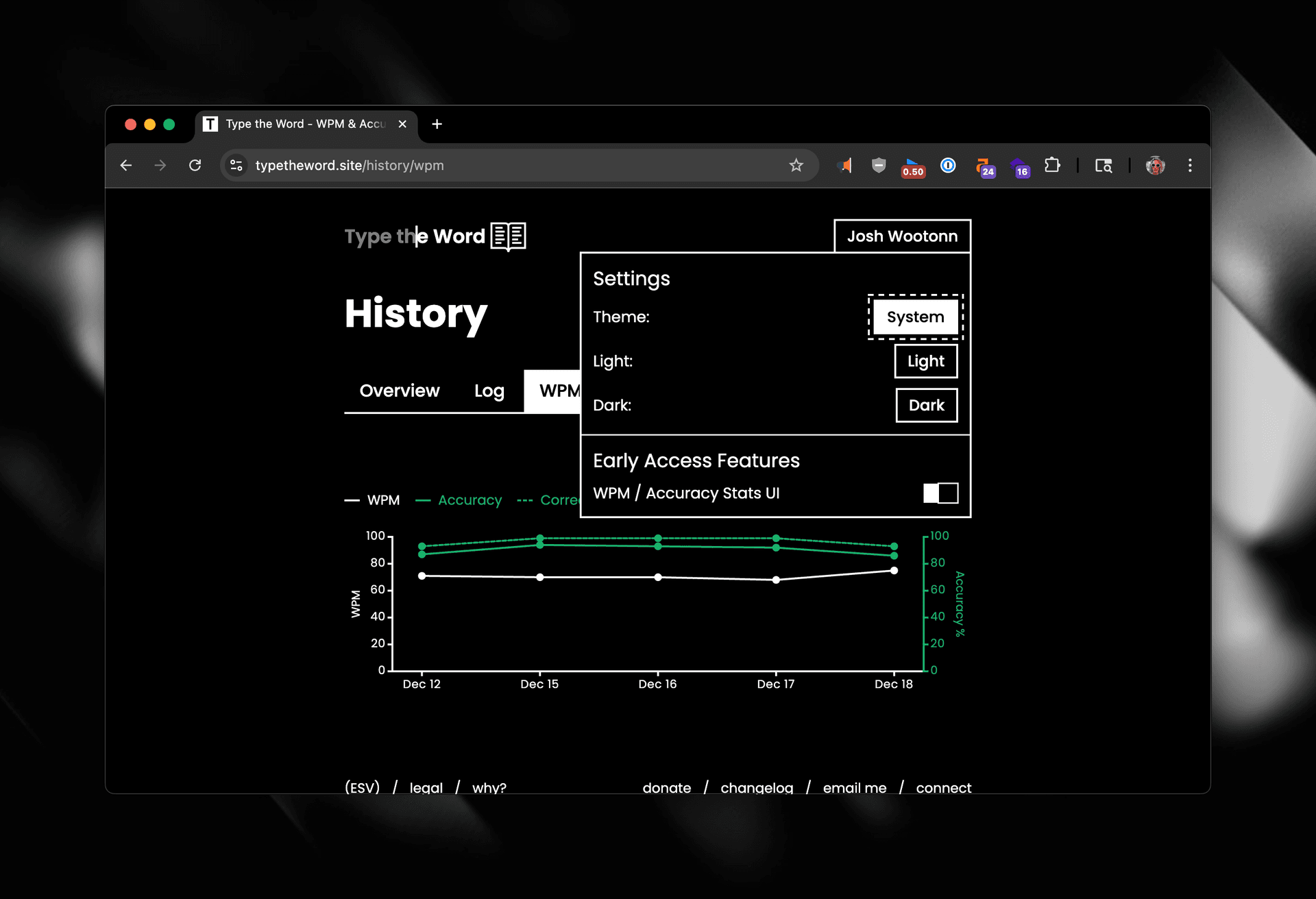Choose the Dark theme button
The image size is (1316, 899).
(x=927, y=405)
